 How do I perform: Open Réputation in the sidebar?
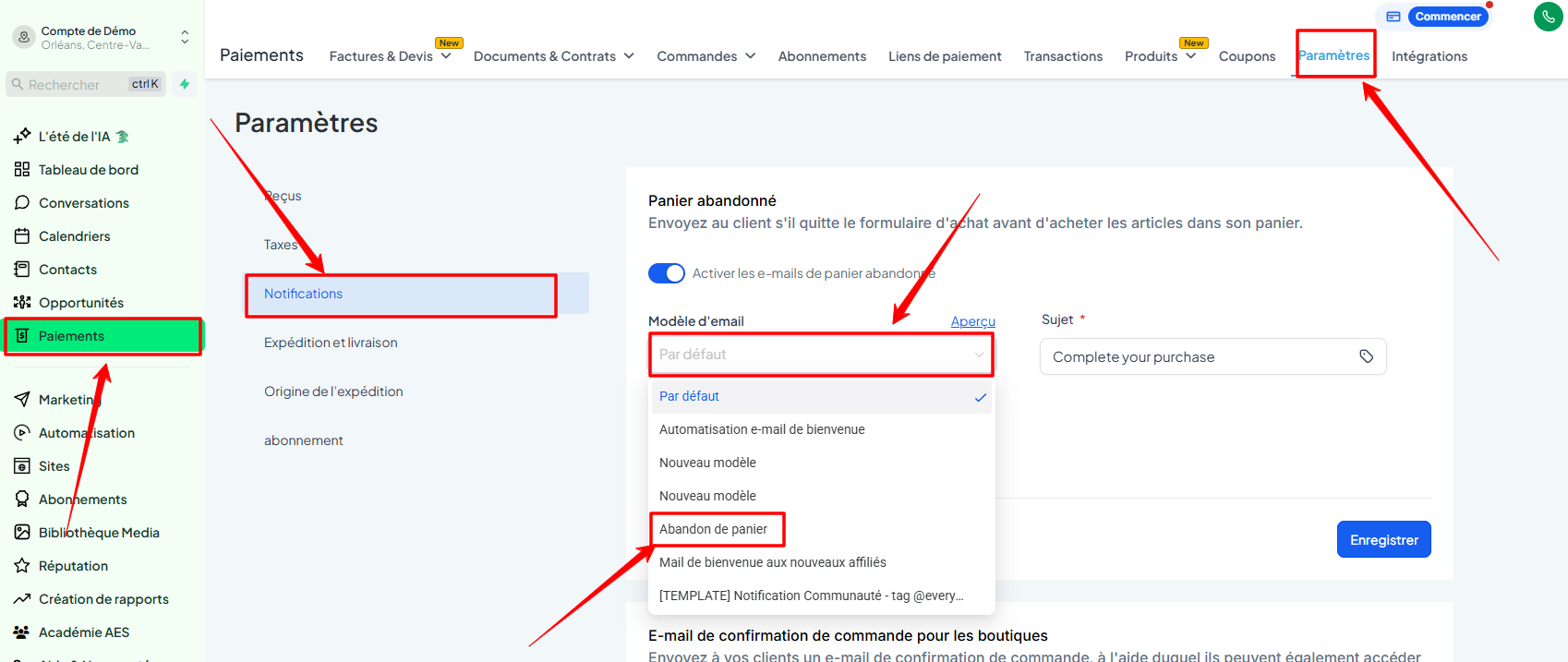73,566
